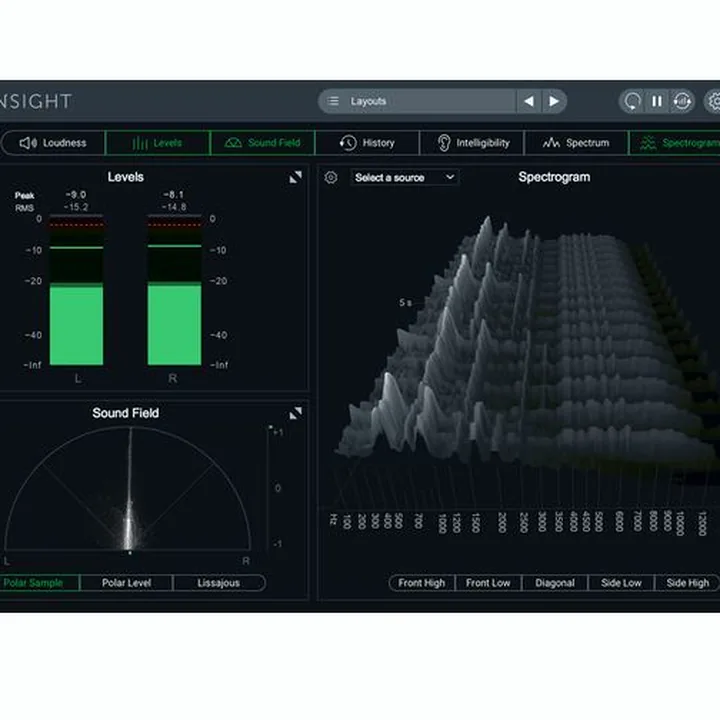Screen dimensions: 720x720
Task: Click the 5 s time marker label
Action: click(x=405, y=302)
